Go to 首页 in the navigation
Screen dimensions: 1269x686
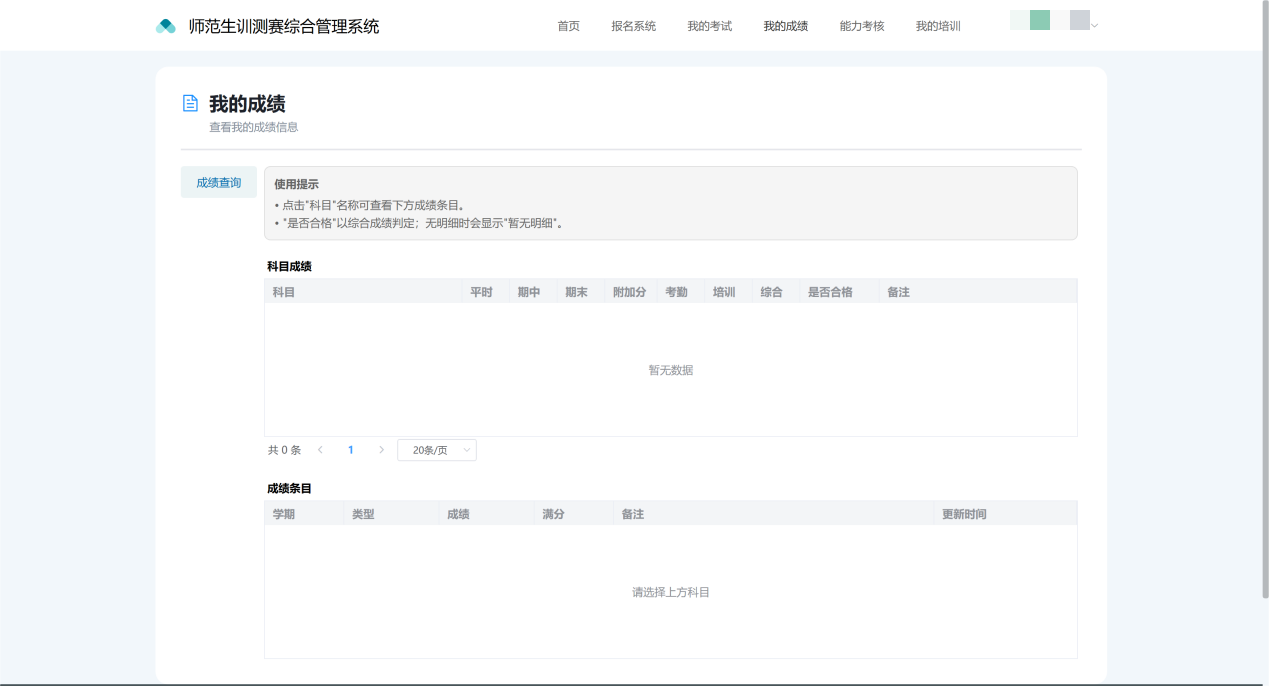[x=568, y=26]
